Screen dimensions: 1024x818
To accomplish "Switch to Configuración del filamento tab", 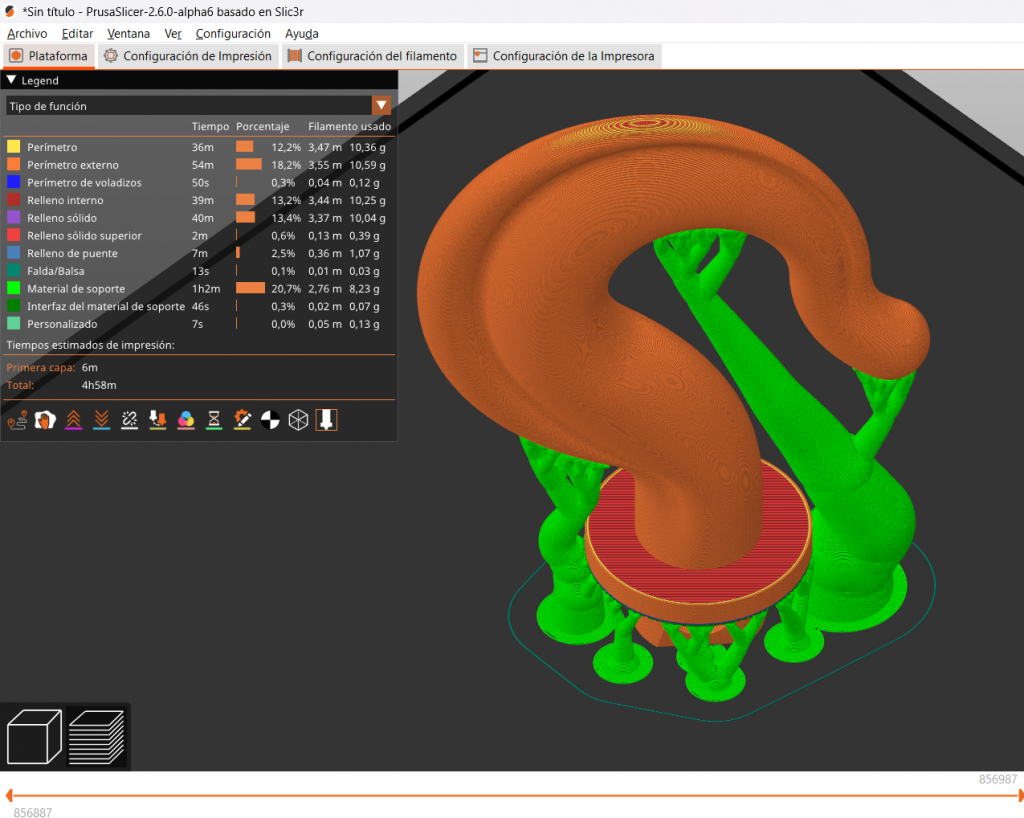I will [x=372, y=56].
